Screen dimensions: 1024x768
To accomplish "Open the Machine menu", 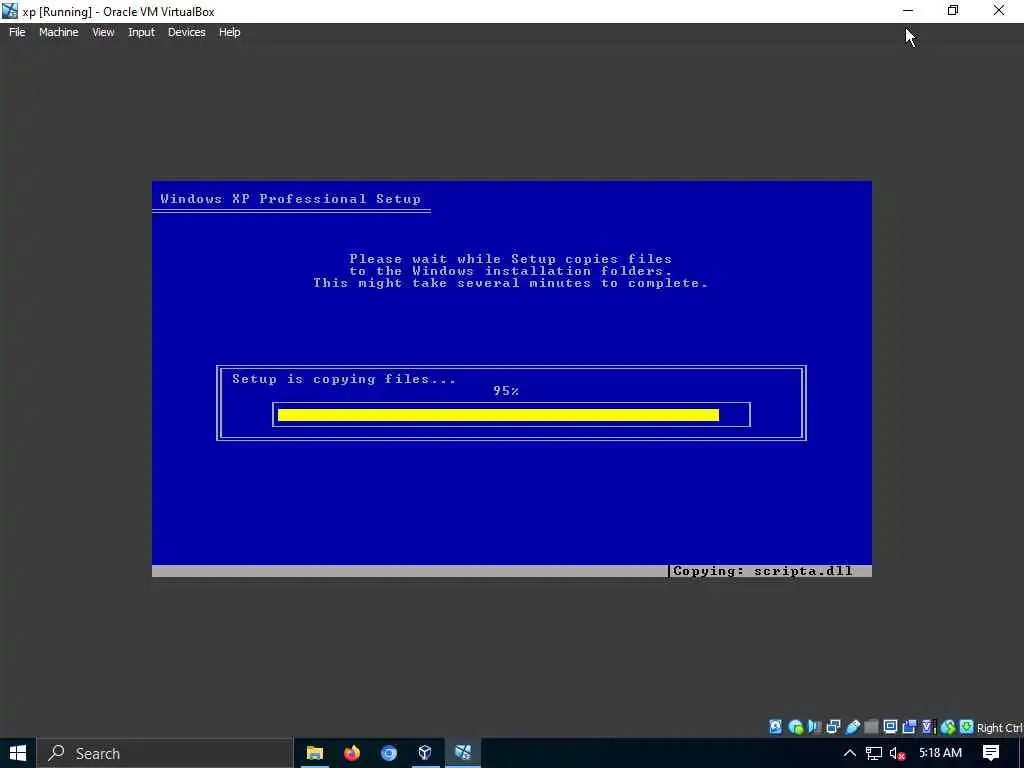I will click(59, 32).
